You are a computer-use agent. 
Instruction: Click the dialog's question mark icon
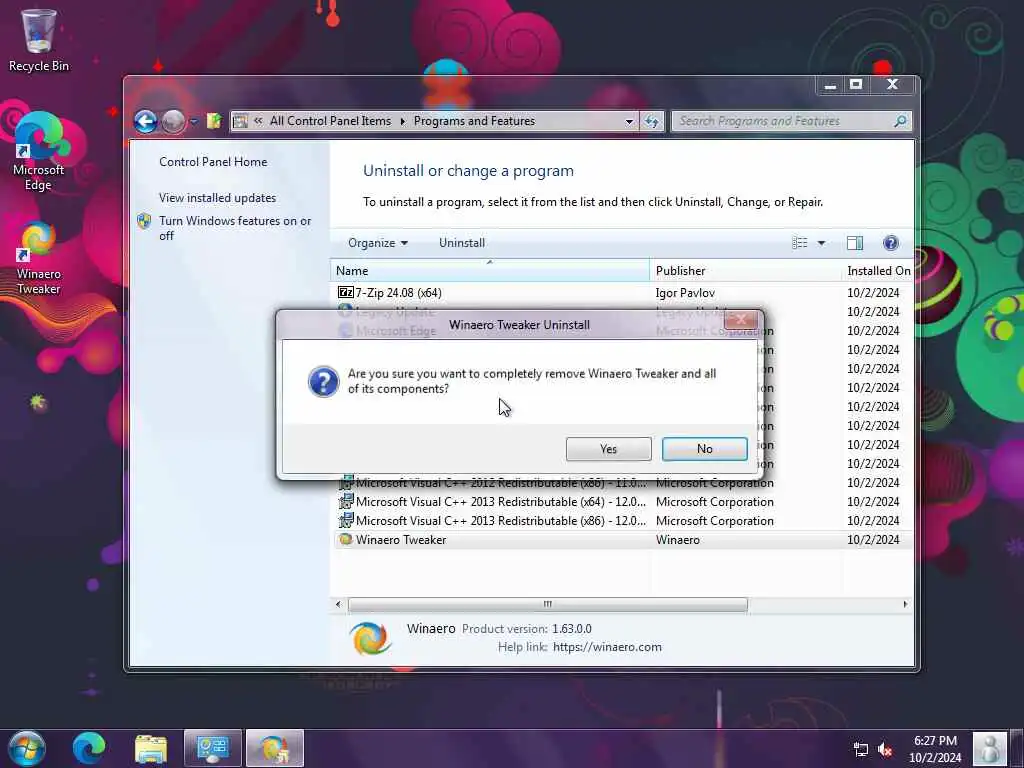point(323,381)
